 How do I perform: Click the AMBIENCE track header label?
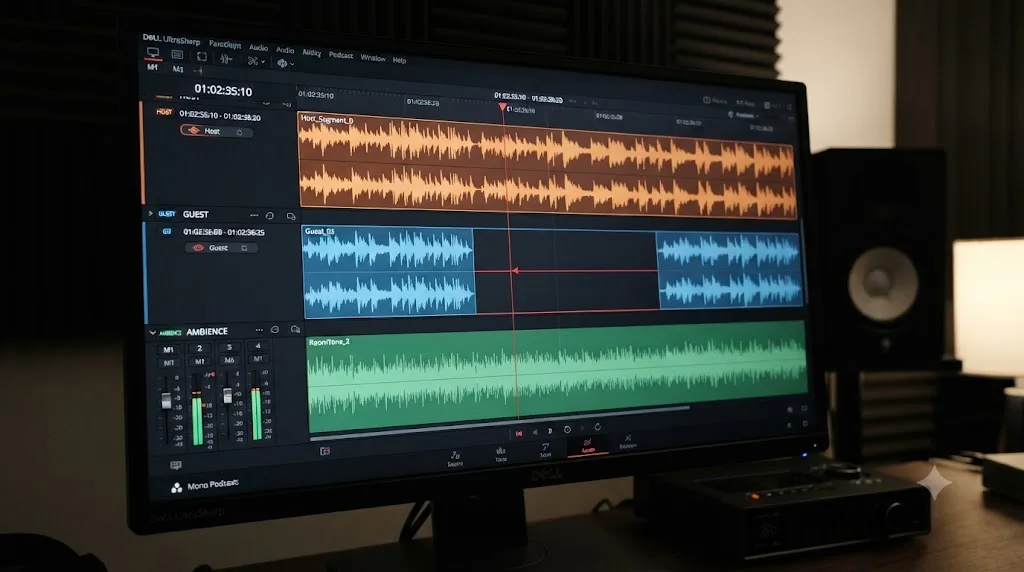(207, 332)
